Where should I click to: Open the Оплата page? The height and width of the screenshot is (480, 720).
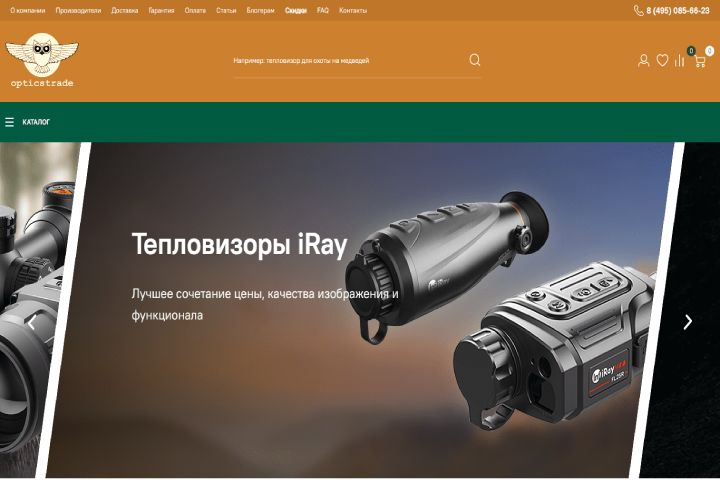195,10
